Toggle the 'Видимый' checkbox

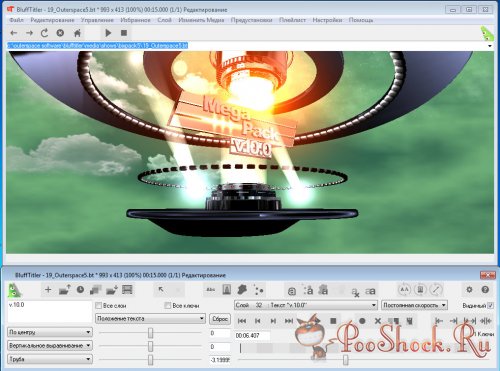[x=490, y=305]
